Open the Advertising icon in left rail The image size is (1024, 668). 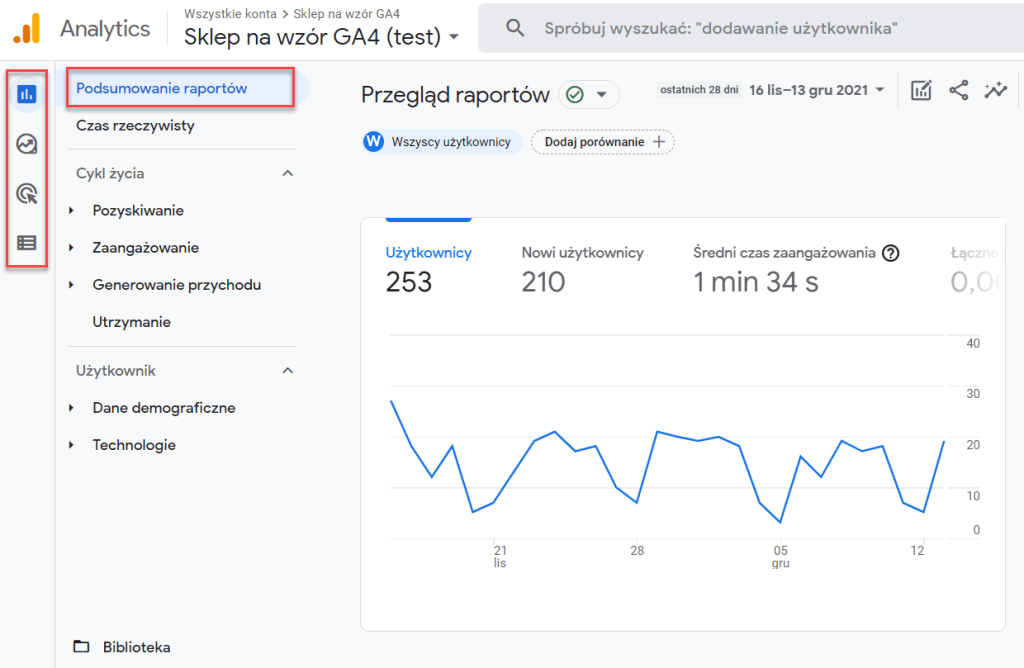[27, 194]
